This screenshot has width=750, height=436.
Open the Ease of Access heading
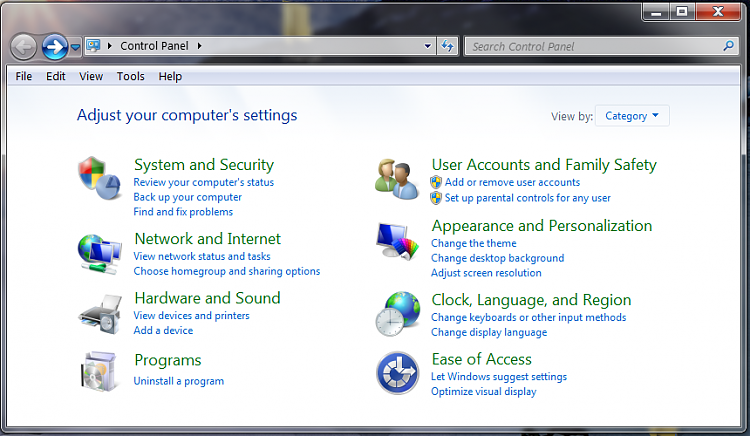(x=482, y=359)
